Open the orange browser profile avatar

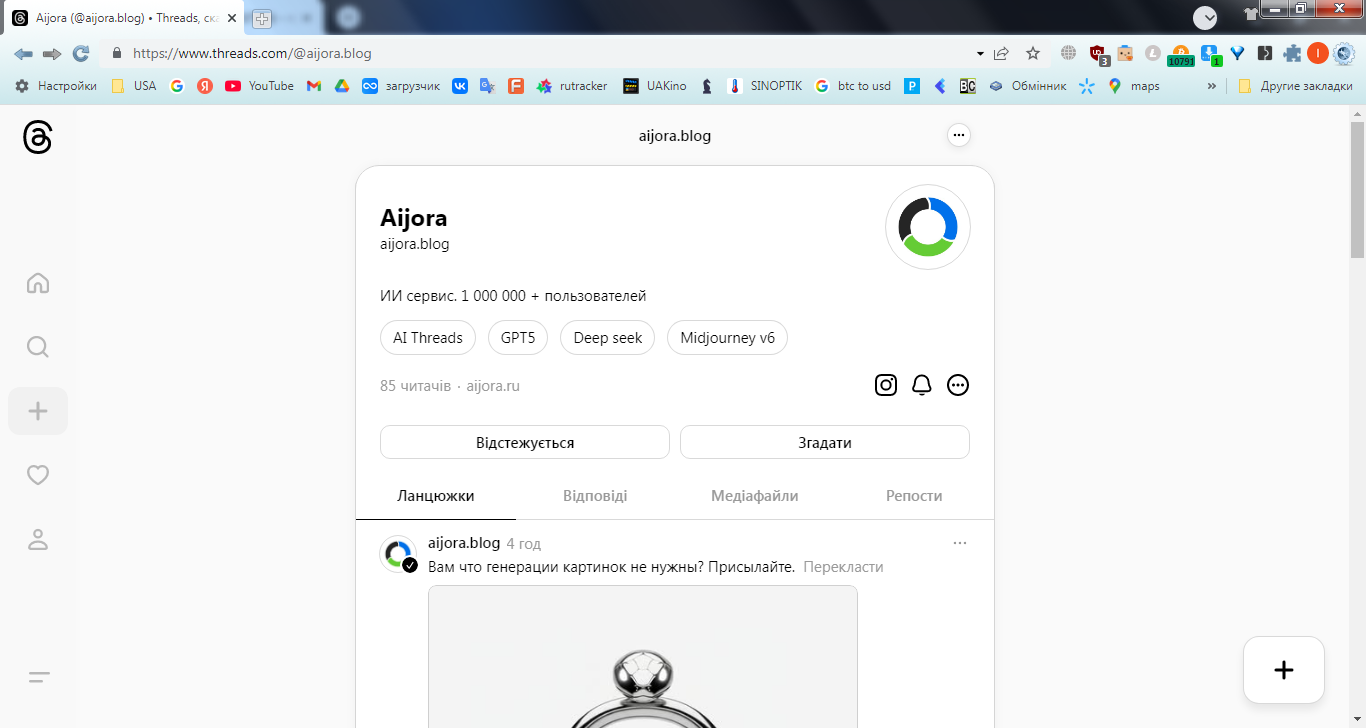pos(1318,53)
